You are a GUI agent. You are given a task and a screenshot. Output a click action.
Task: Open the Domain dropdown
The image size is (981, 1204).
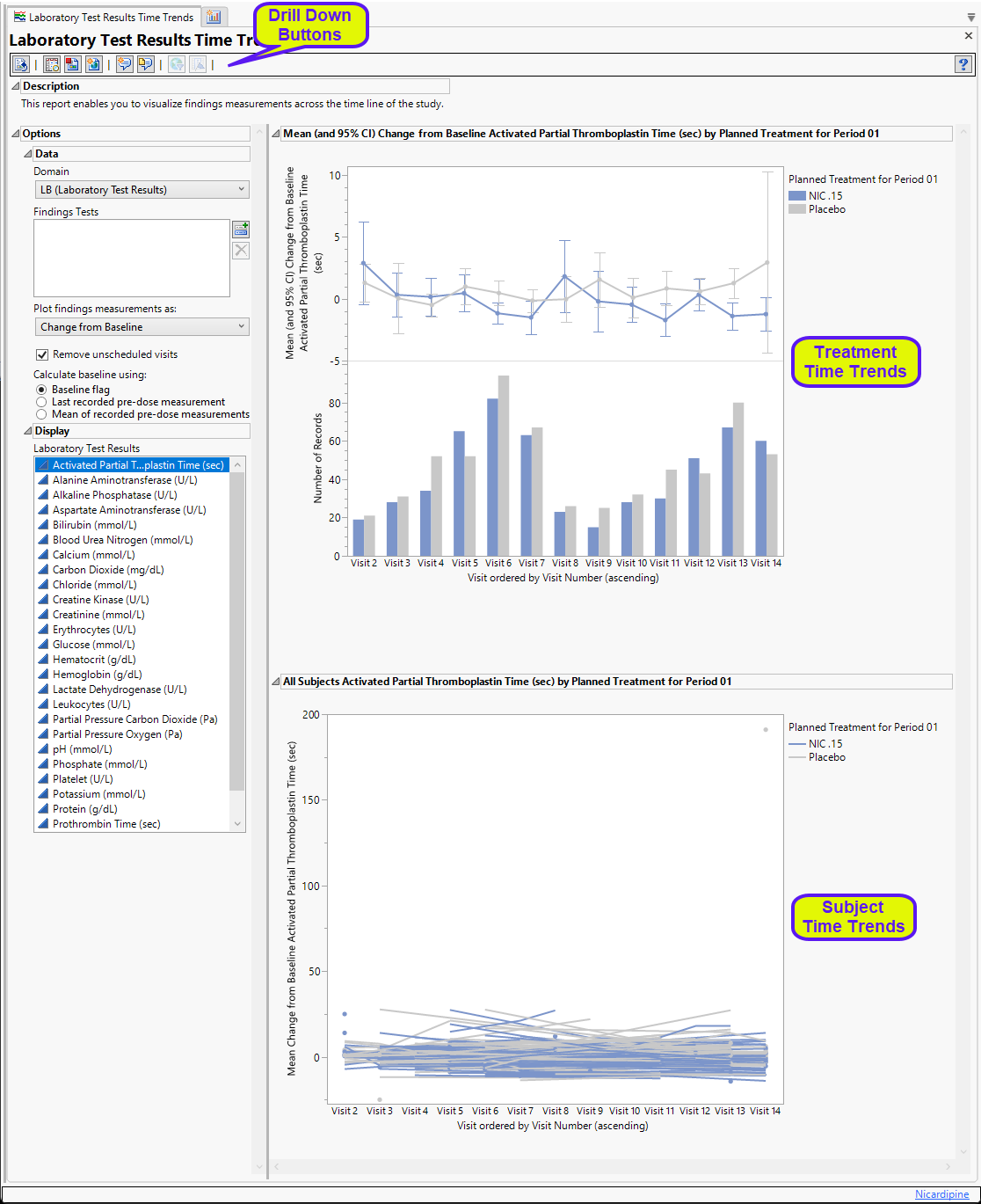[142, 190]
